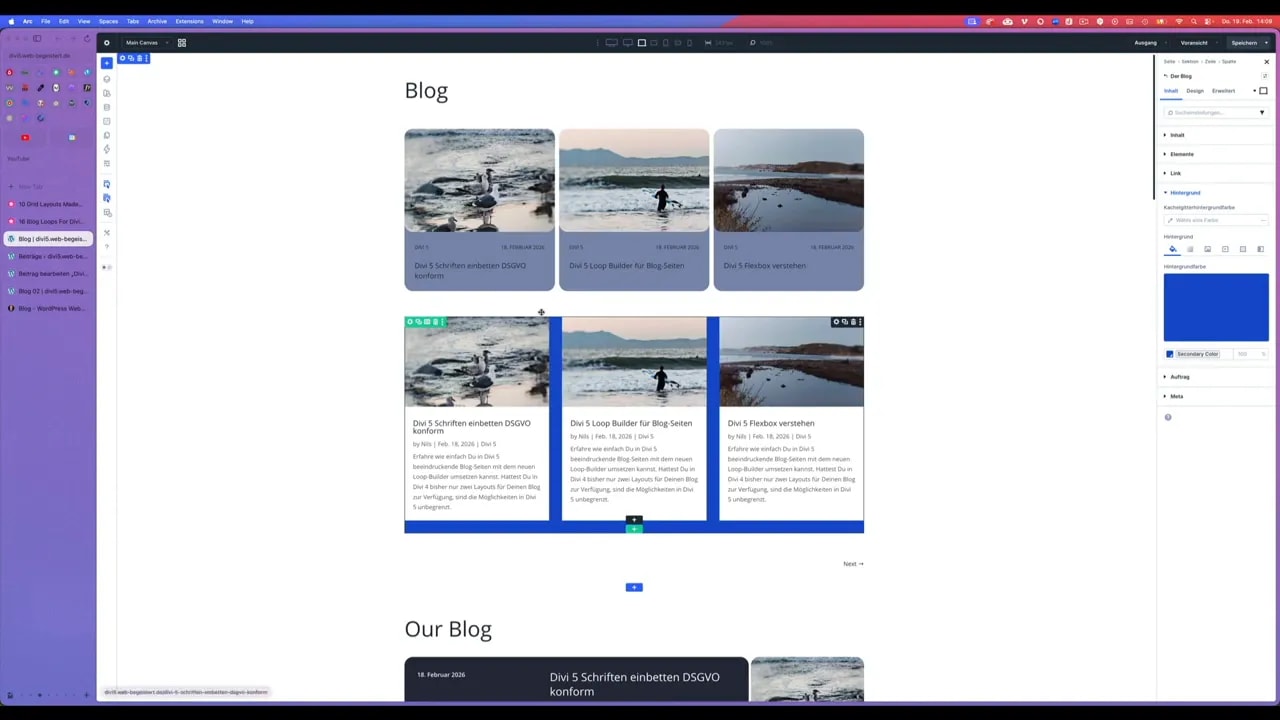Switch to the Erweitert tab in Der Blog settings

(1224, 91)
